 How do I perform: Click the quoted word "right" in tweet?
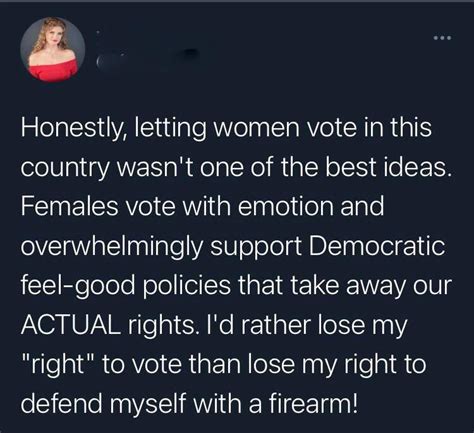[x=59, y=364]
